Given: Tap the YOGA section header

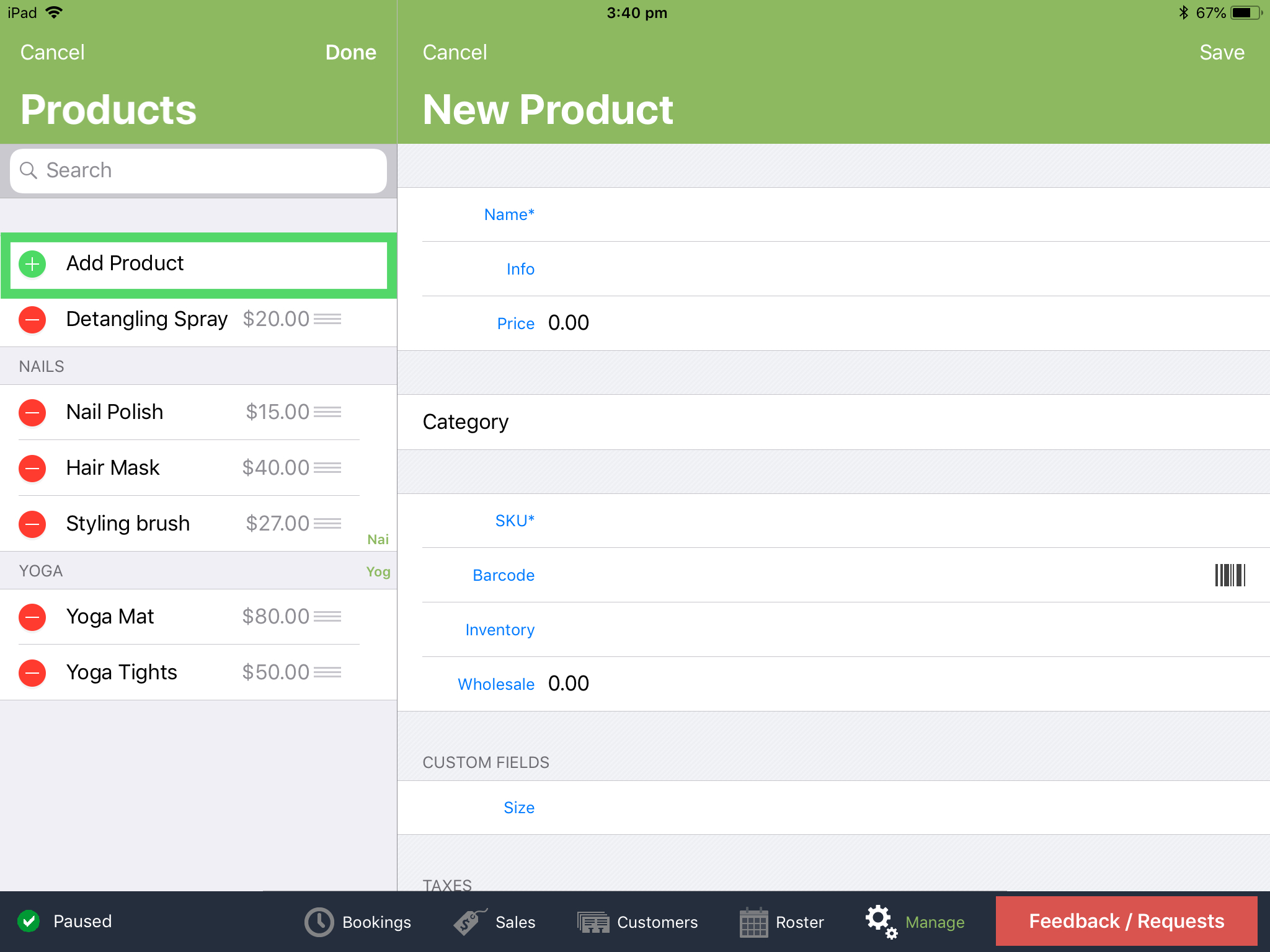Looking at the screenshot, I should (41, 571).
